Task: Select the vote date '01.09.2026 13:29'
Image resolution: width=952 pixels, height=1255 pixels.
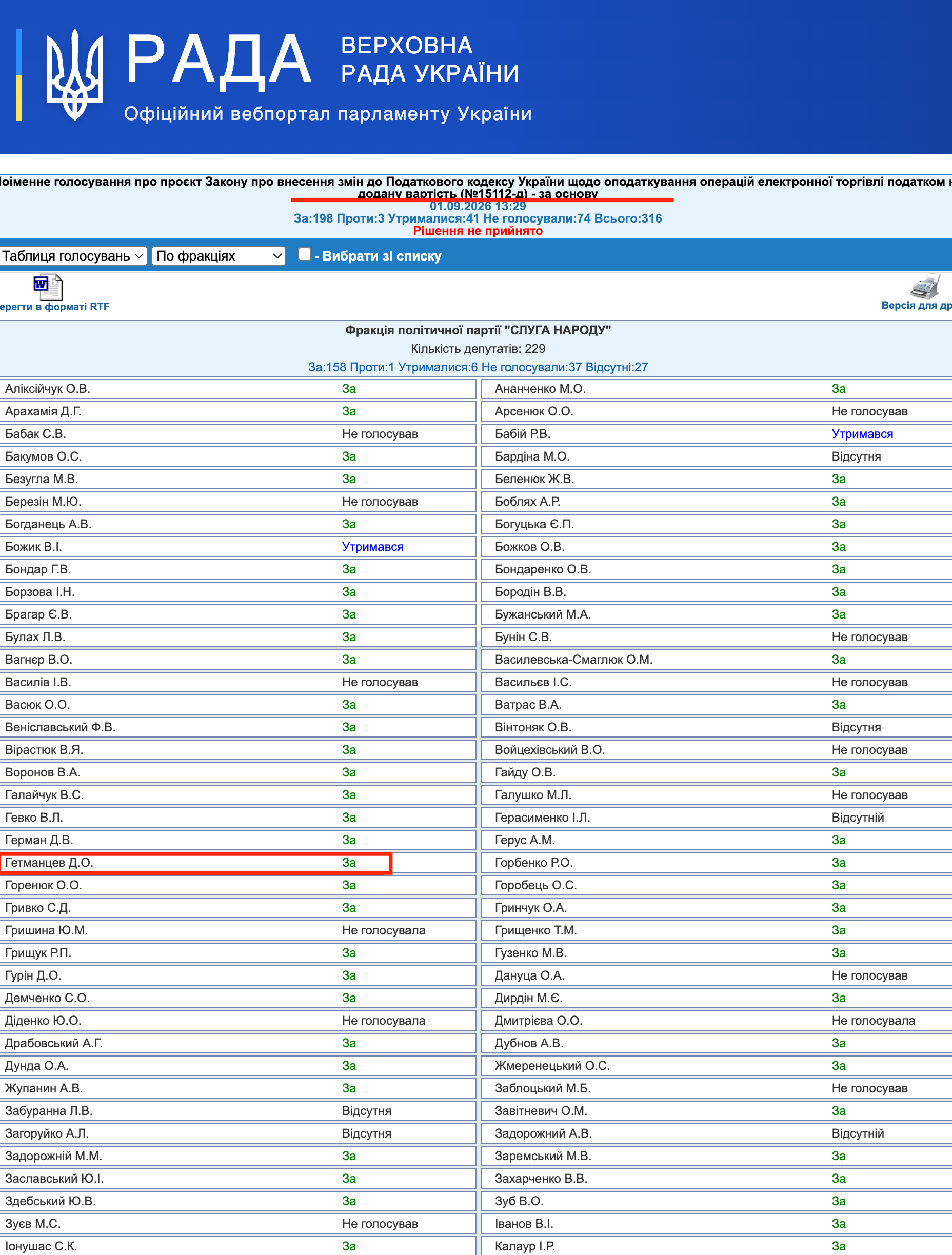Action: 478,207
